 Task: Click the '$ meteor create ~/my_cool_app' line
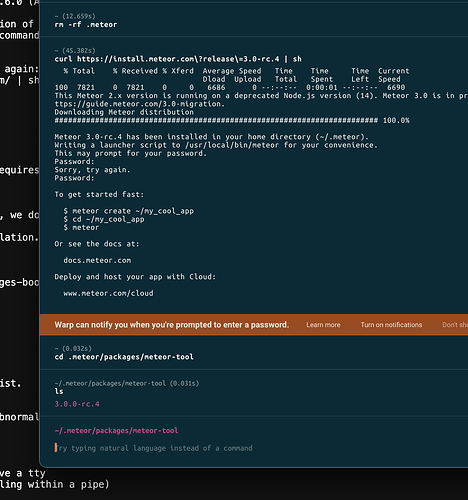(129, 211)
